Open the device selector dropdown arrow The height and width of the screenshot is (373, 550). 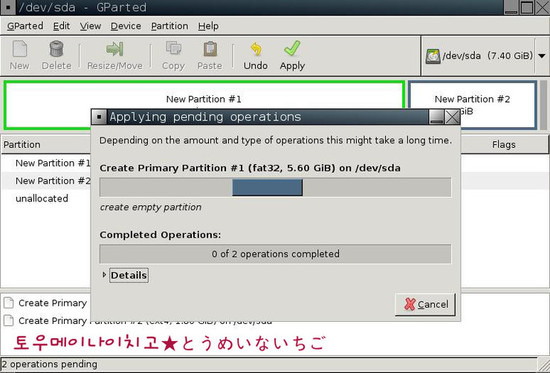542,56
